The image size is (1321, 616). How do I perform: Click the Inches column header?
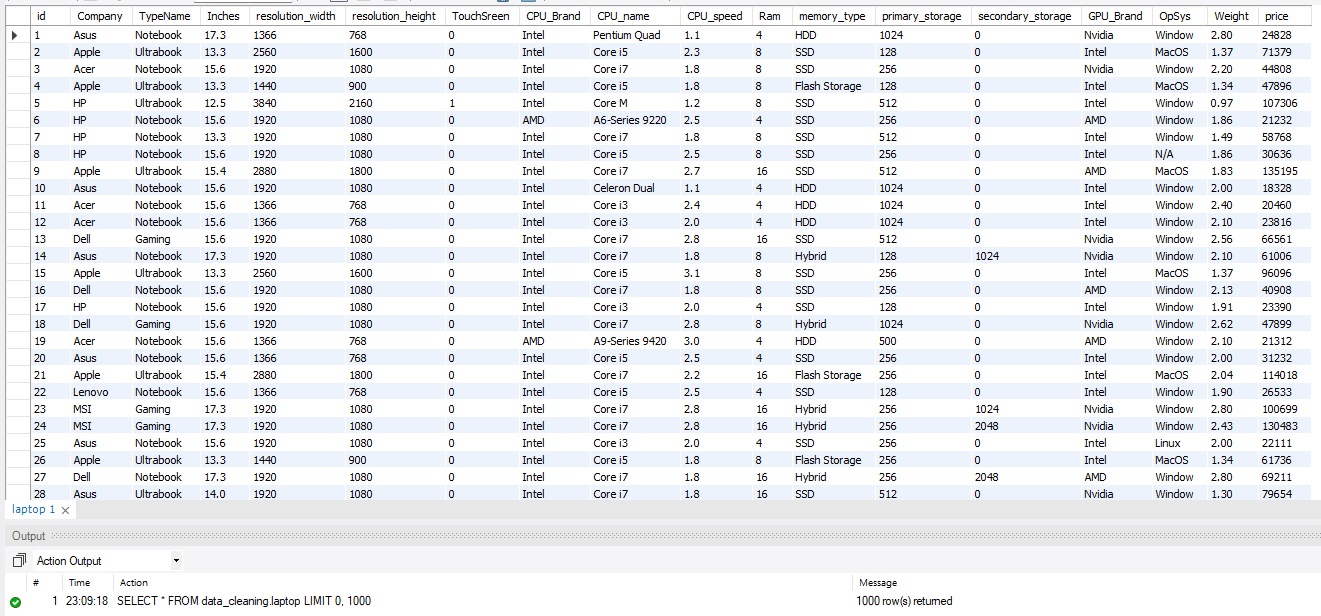223,16
